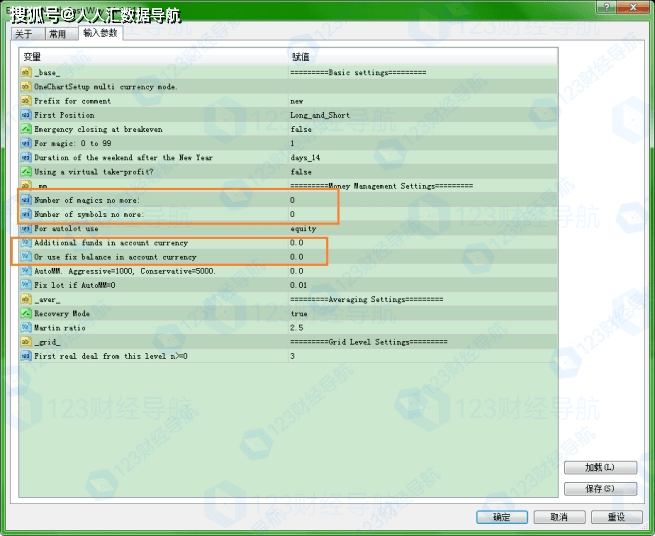Click the icon beside For magic: 0 to 99
Viewport: 655px width, 536px height.
26,143
